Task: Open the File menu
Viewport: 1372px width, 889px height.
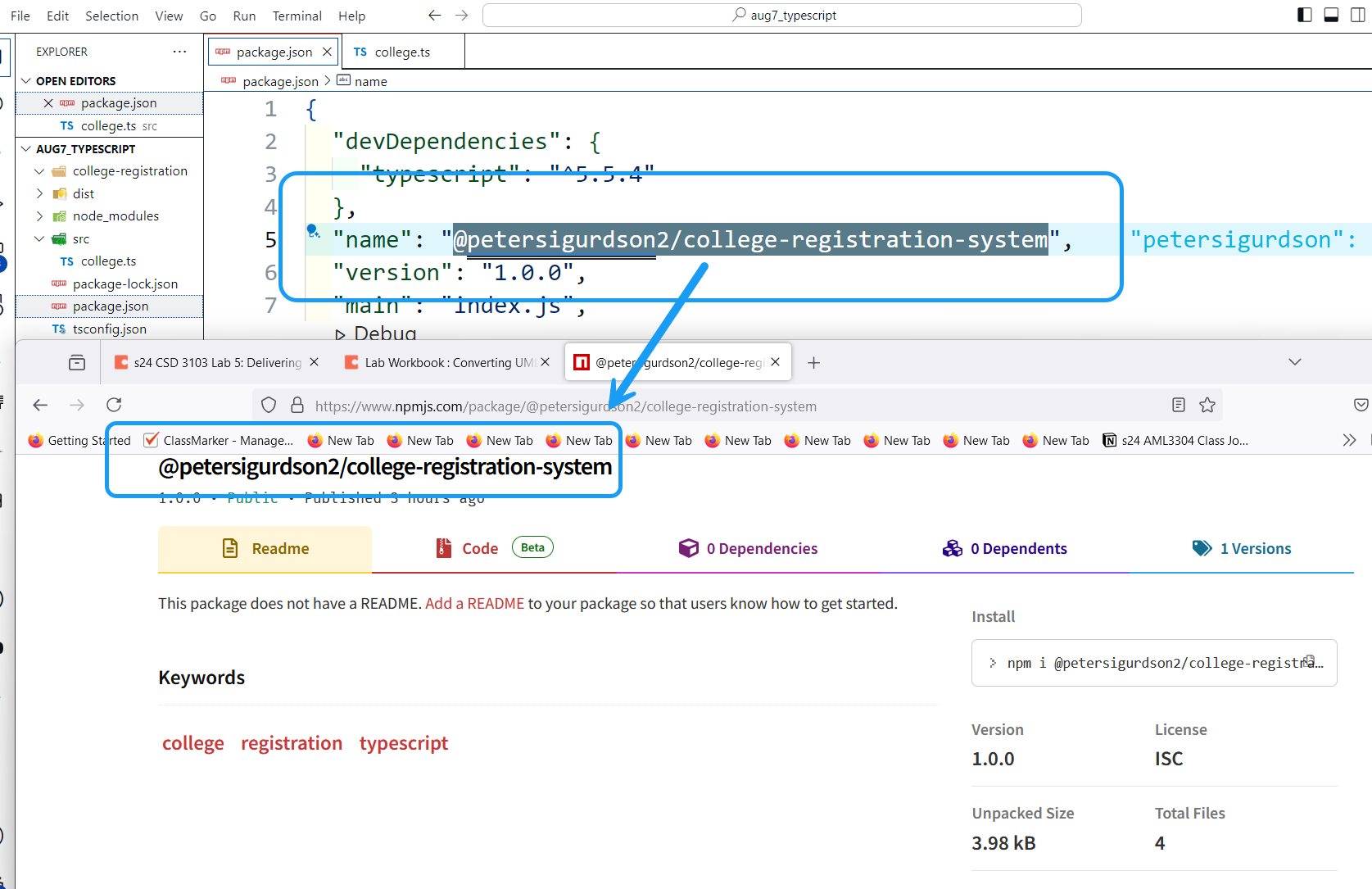Action: [x=20, y=16]
